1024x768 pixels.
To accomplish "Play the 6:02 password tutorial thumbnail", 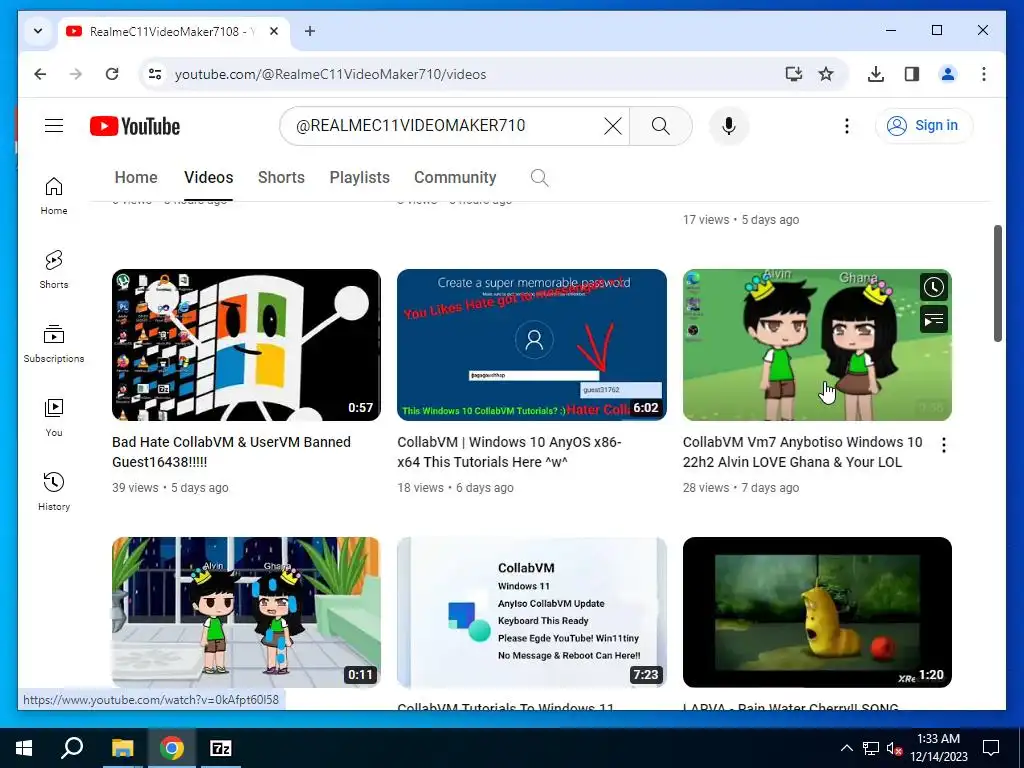I will pos(532,345).
